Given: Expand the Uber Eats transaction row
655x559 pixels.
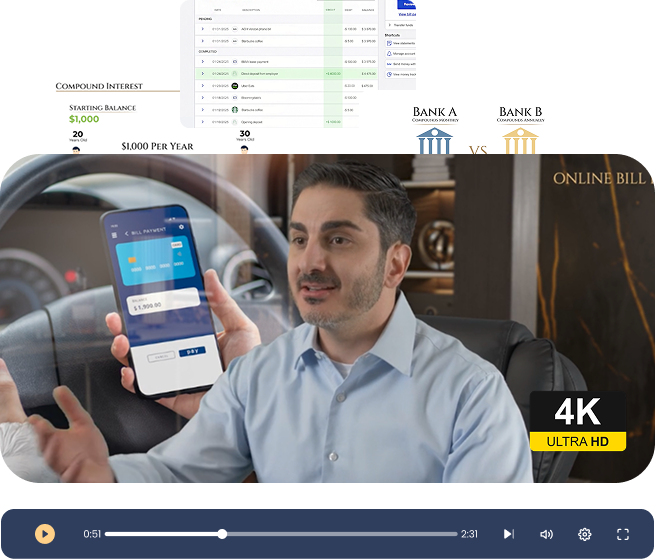Looking at the screenshot, I should pyautogui.click(x=203, y=85).
